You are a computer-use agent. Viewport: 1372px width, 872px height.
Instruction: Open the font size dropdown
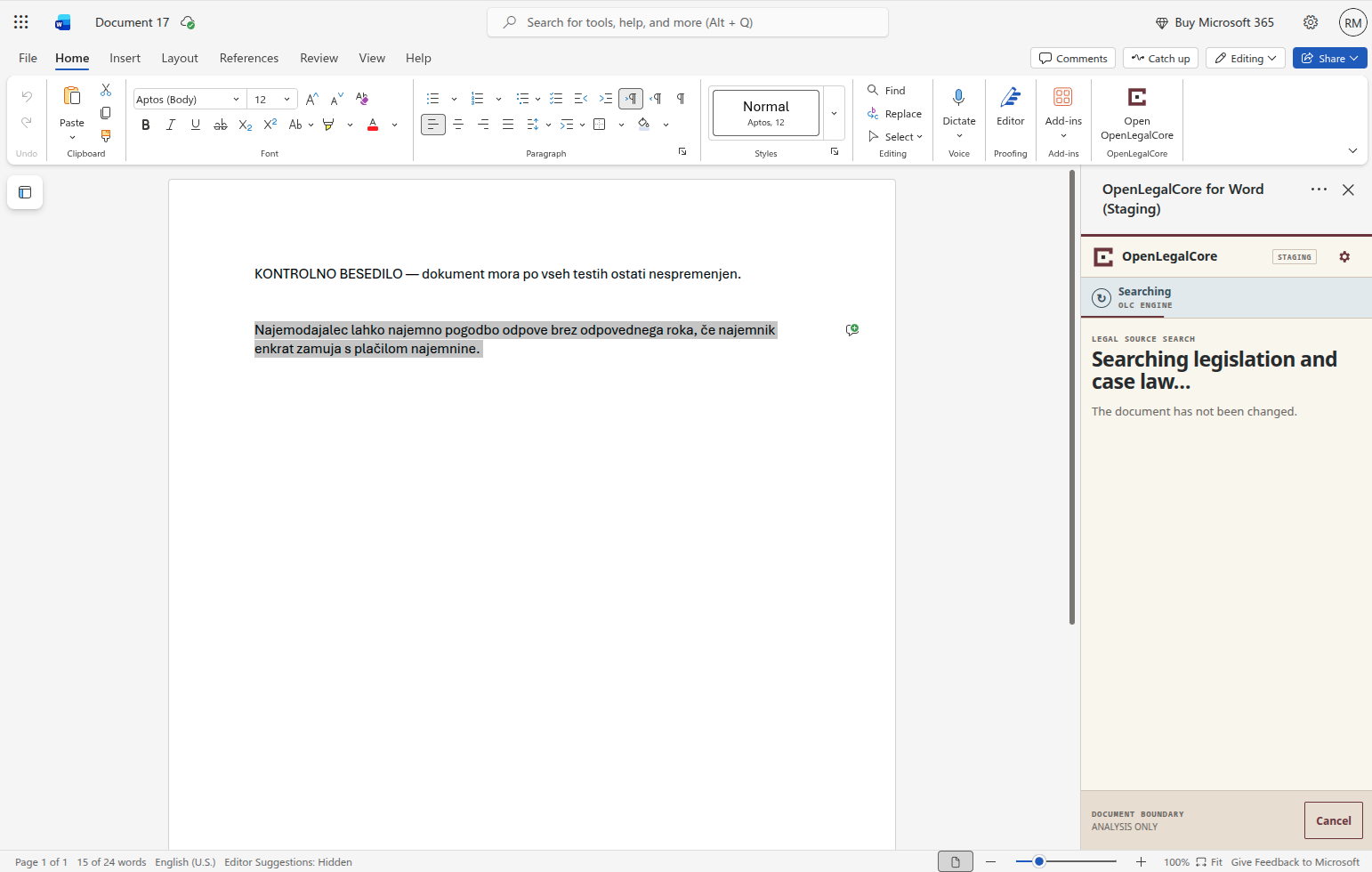(287, 100)
